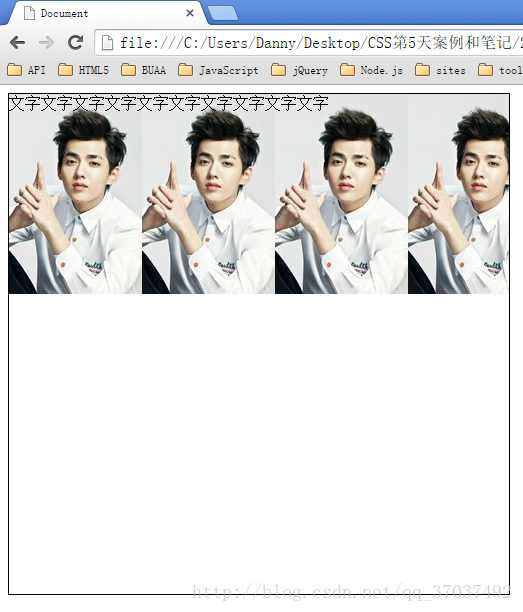Screen dimensions: 523x612
Task: Open the jQuery bookmarks folder
Action: pos(299,70)
